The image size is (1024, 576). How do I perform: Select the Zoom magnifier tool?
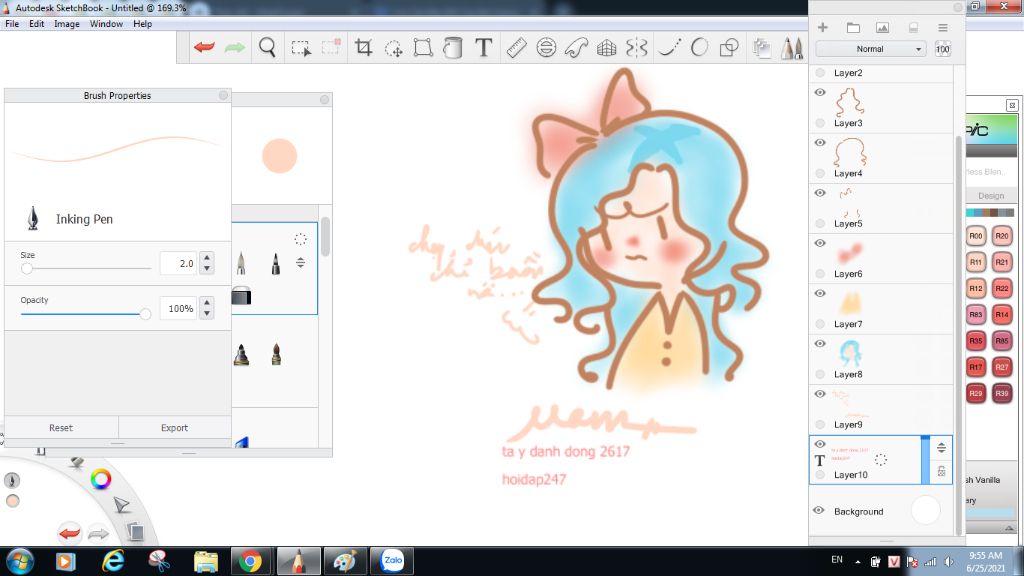[267, 47]
